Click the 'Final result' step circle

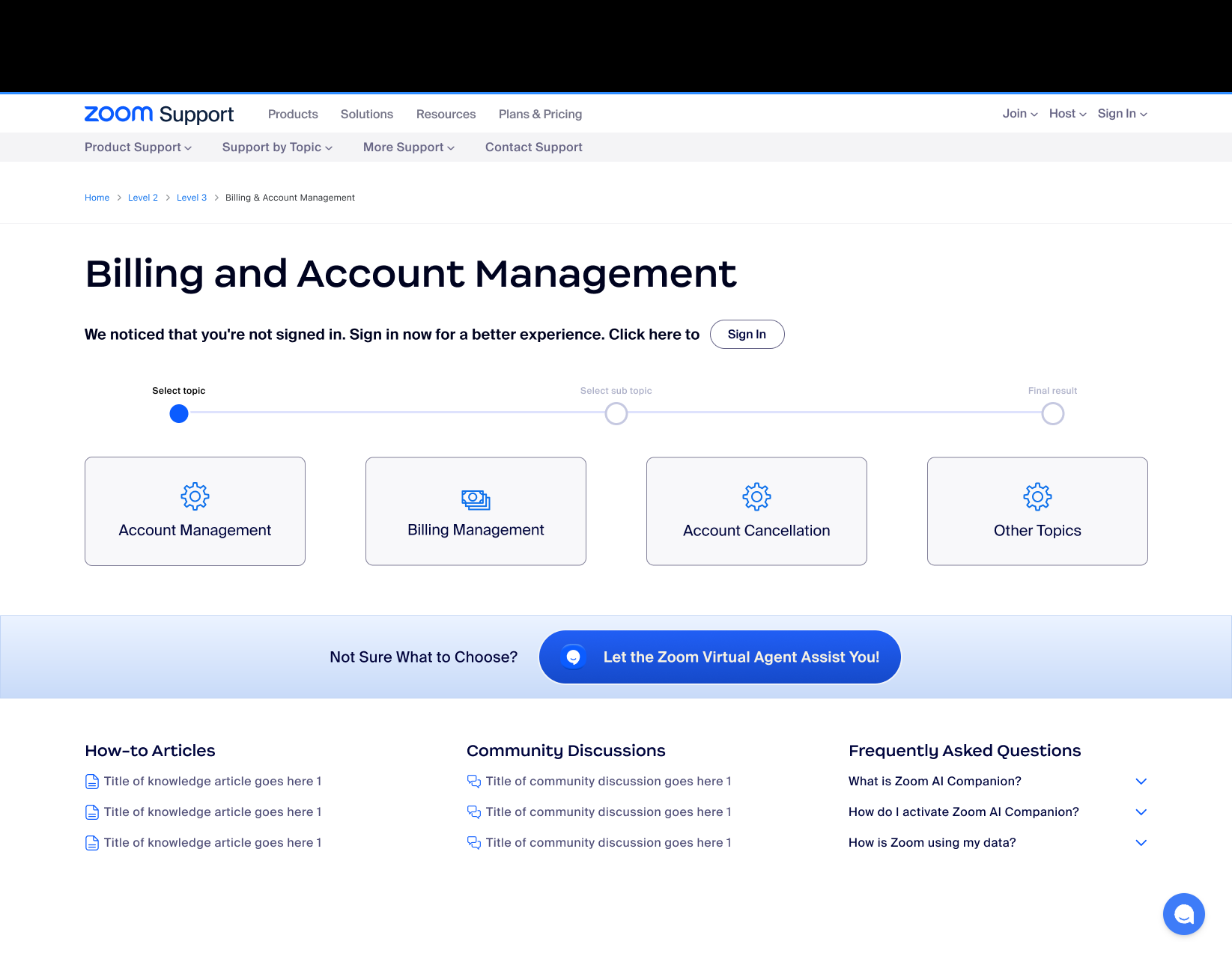pyautogui.click(x=1053, y=413)
